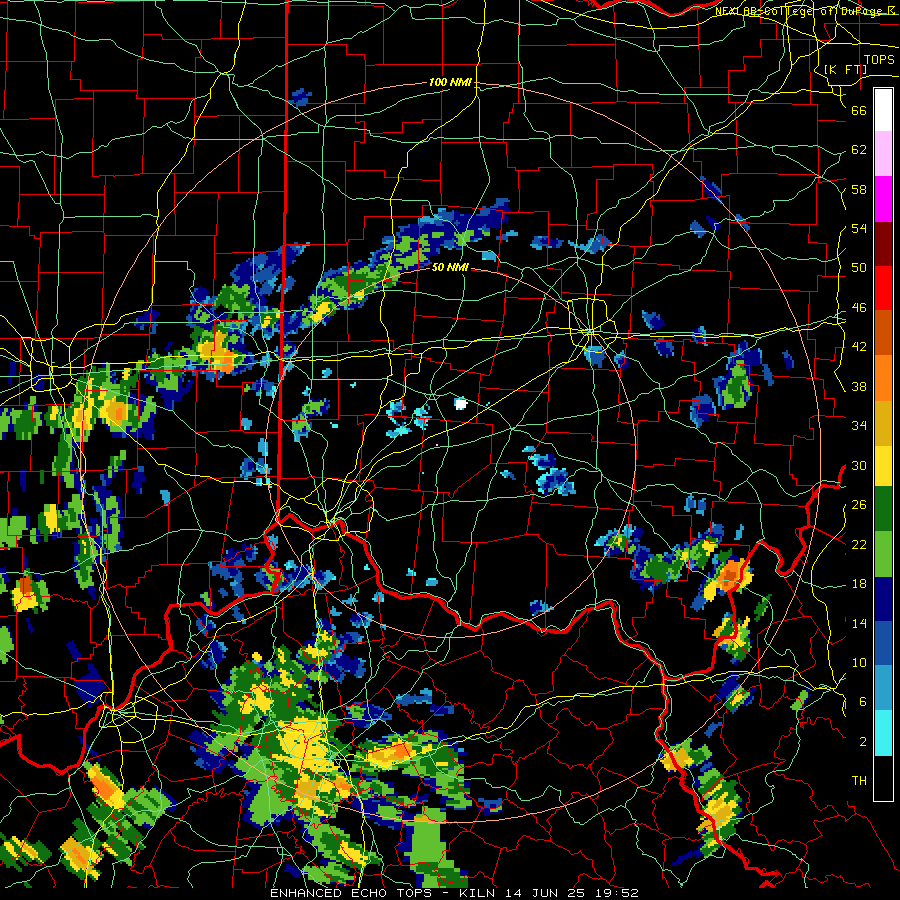Click the cyan legend swatch
Screen dimensions: 900x900
pyautogui.click(x=883, y=733)
